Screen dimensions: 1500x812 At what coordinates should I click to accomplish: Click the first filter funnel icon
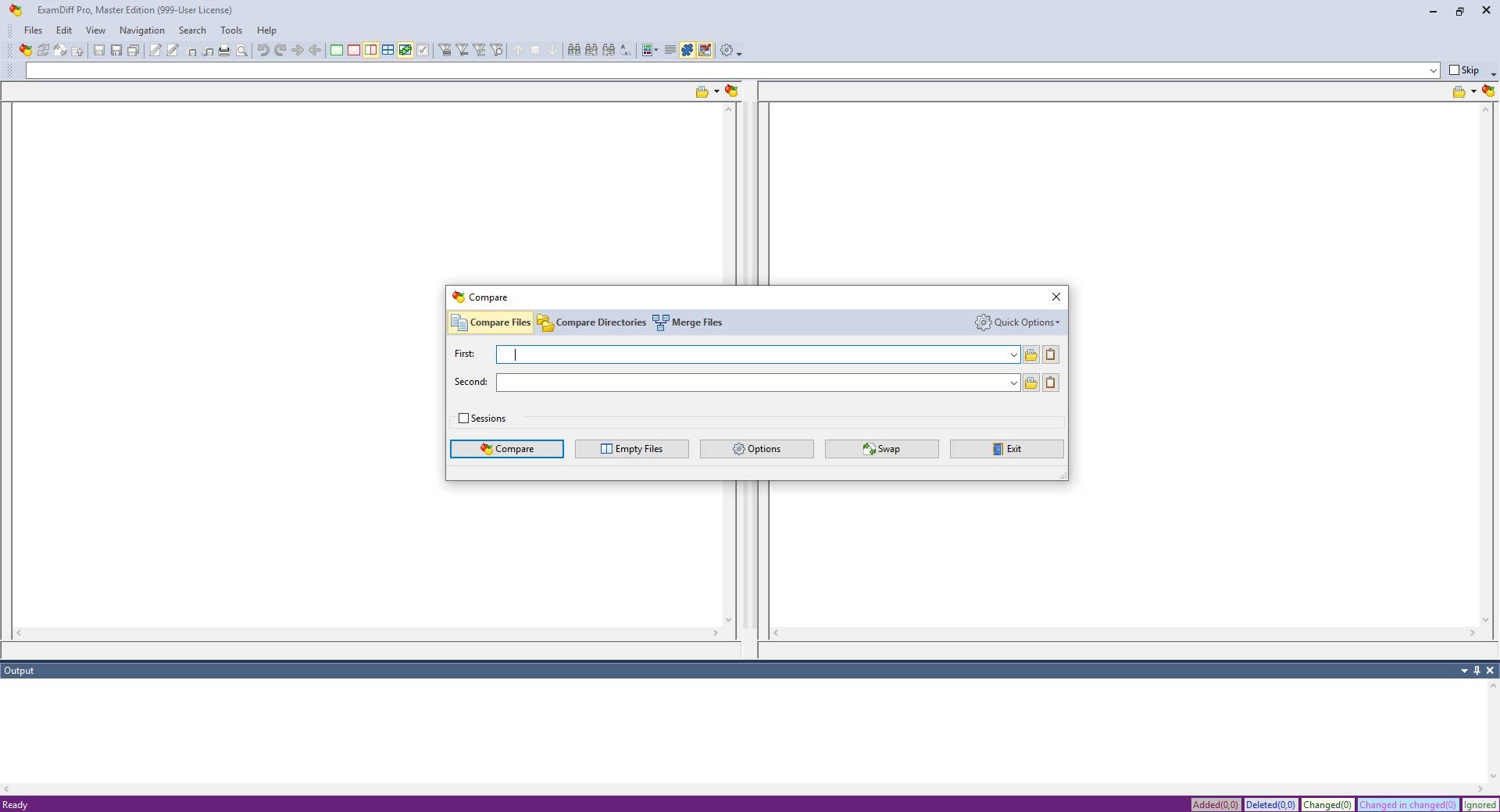(445, 51)
